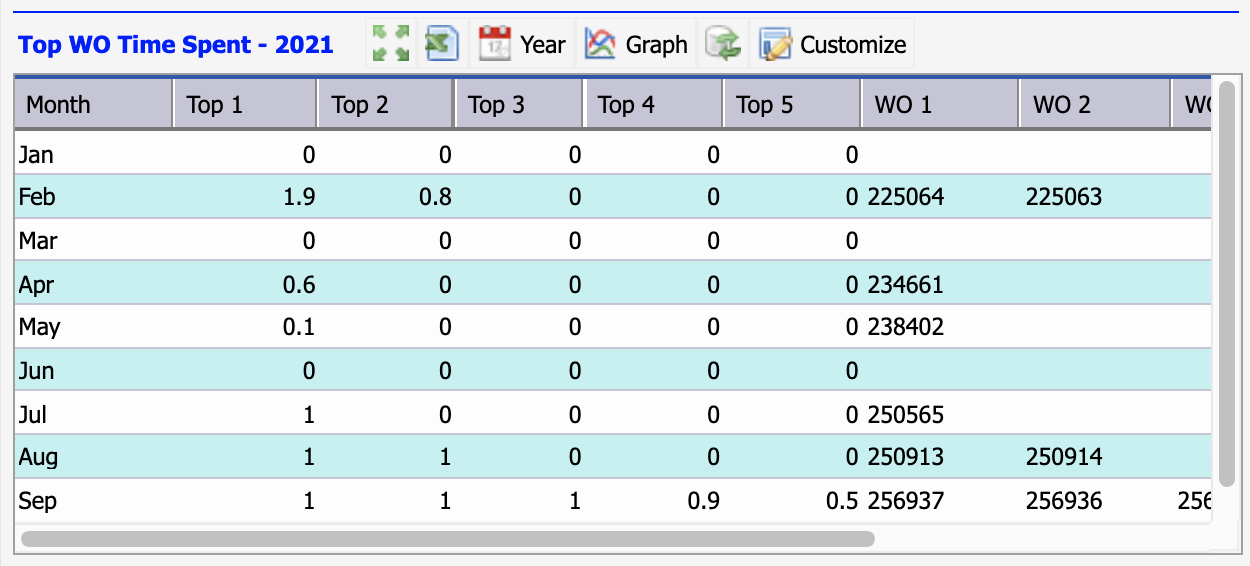The image size is (1250, 566).
Task: Select the Aug row label
Action: (x=38, y=457)
